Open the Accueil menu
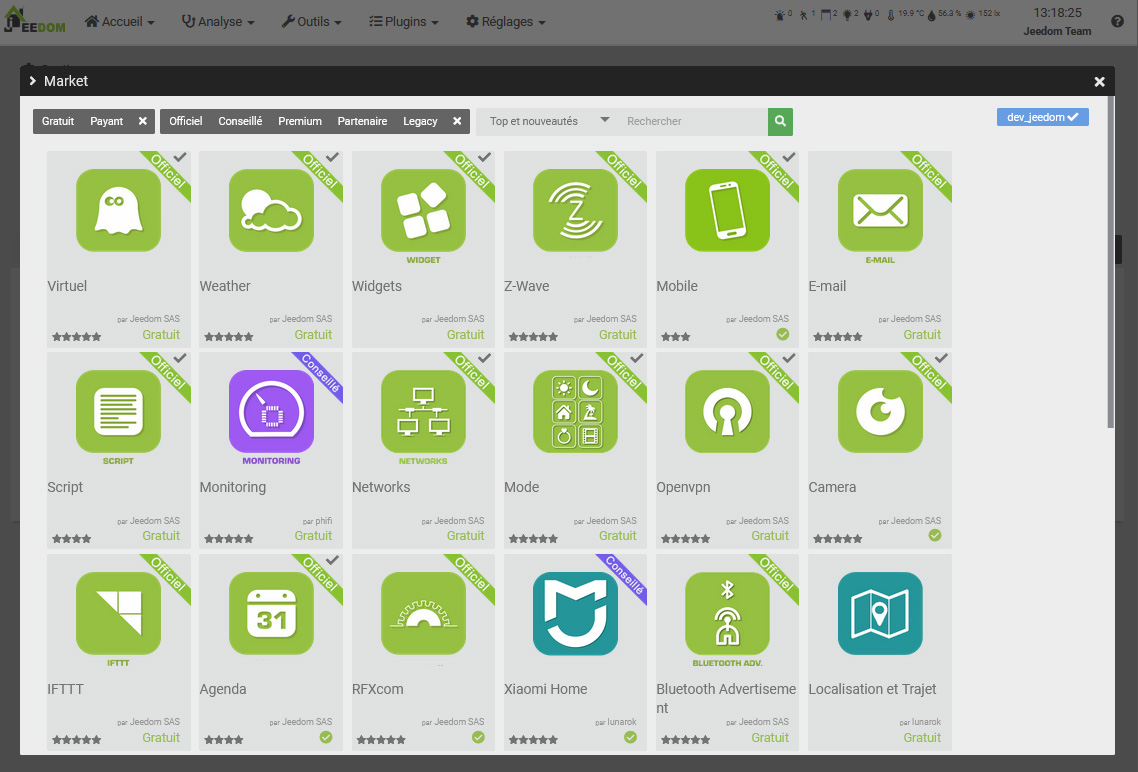1138x772 pixels. coord(120,22)
